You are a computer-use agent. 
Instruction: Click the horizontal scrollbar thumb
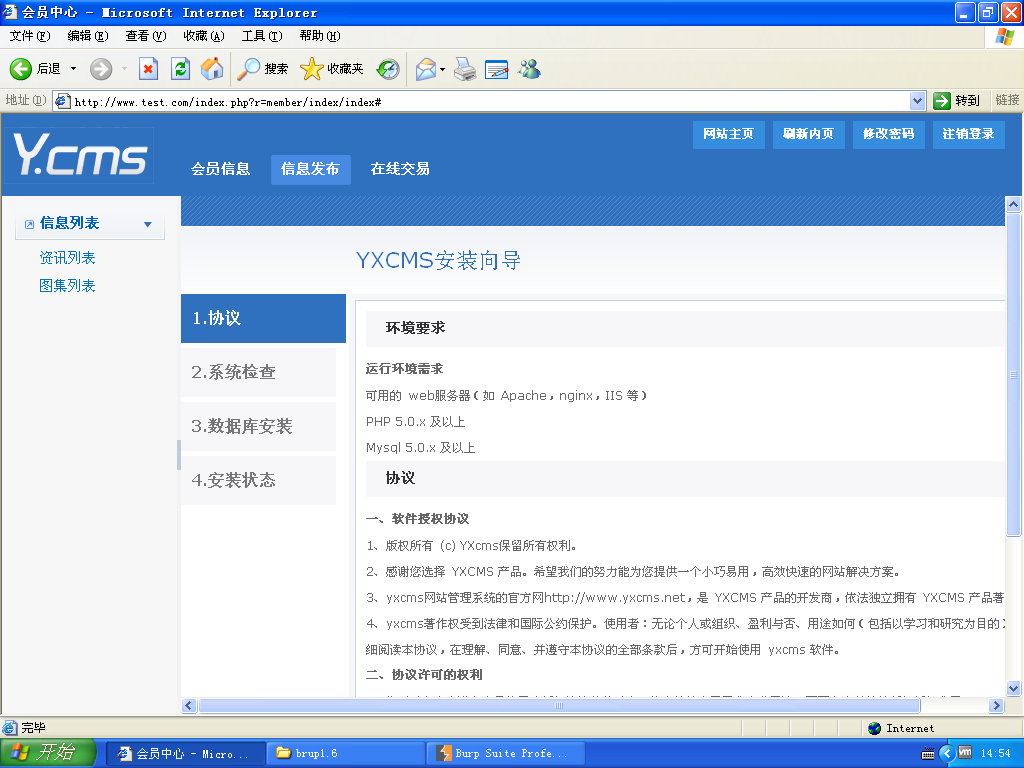(559, 705)
